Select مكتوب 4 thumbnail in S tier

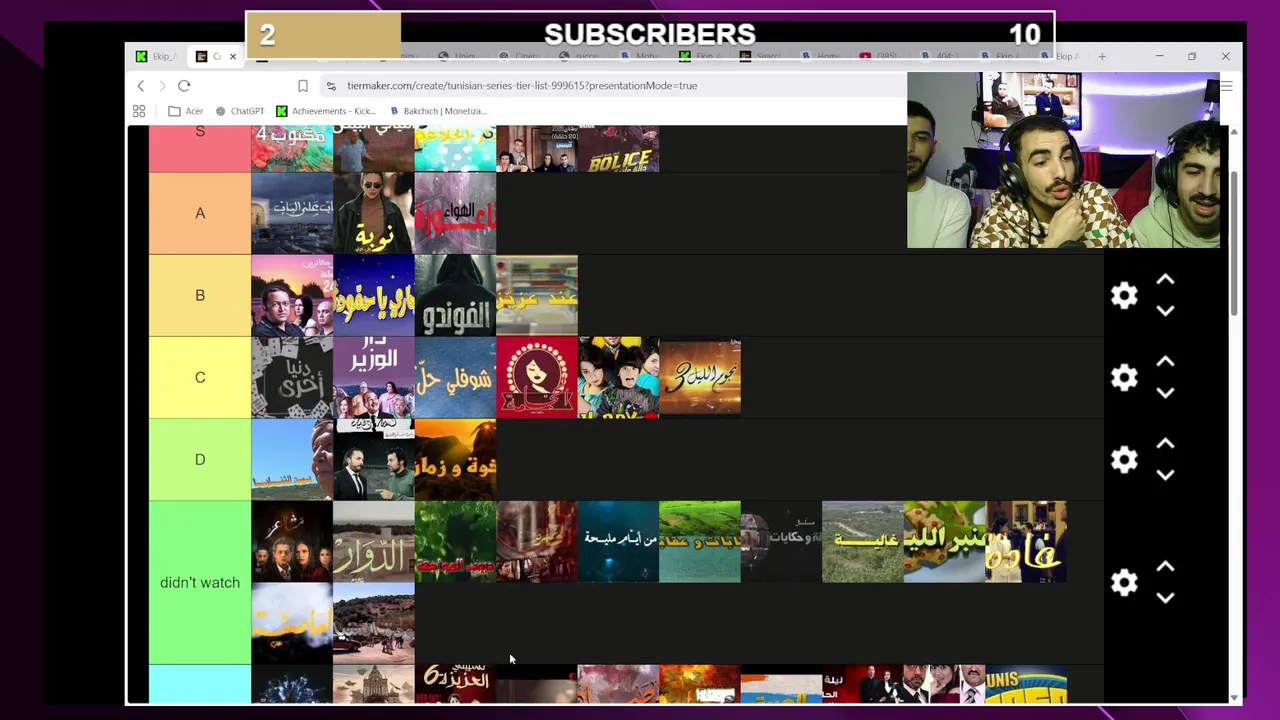click(x=292, y=148)
